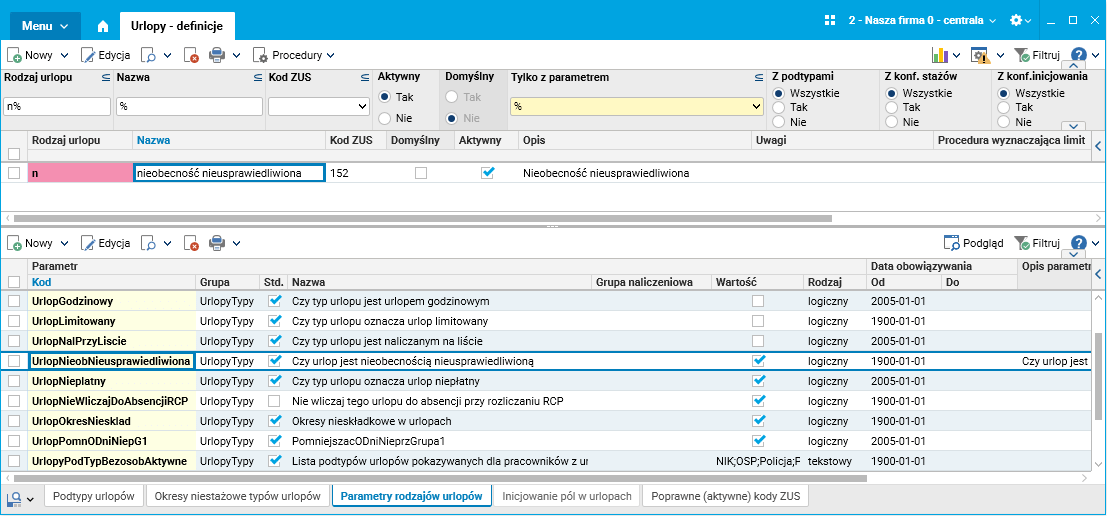This screenshot has height=516, width=1107.
Task: Click Podgląd in the lower toolbar
Action: pyautogui.click(x=974, y=243)
